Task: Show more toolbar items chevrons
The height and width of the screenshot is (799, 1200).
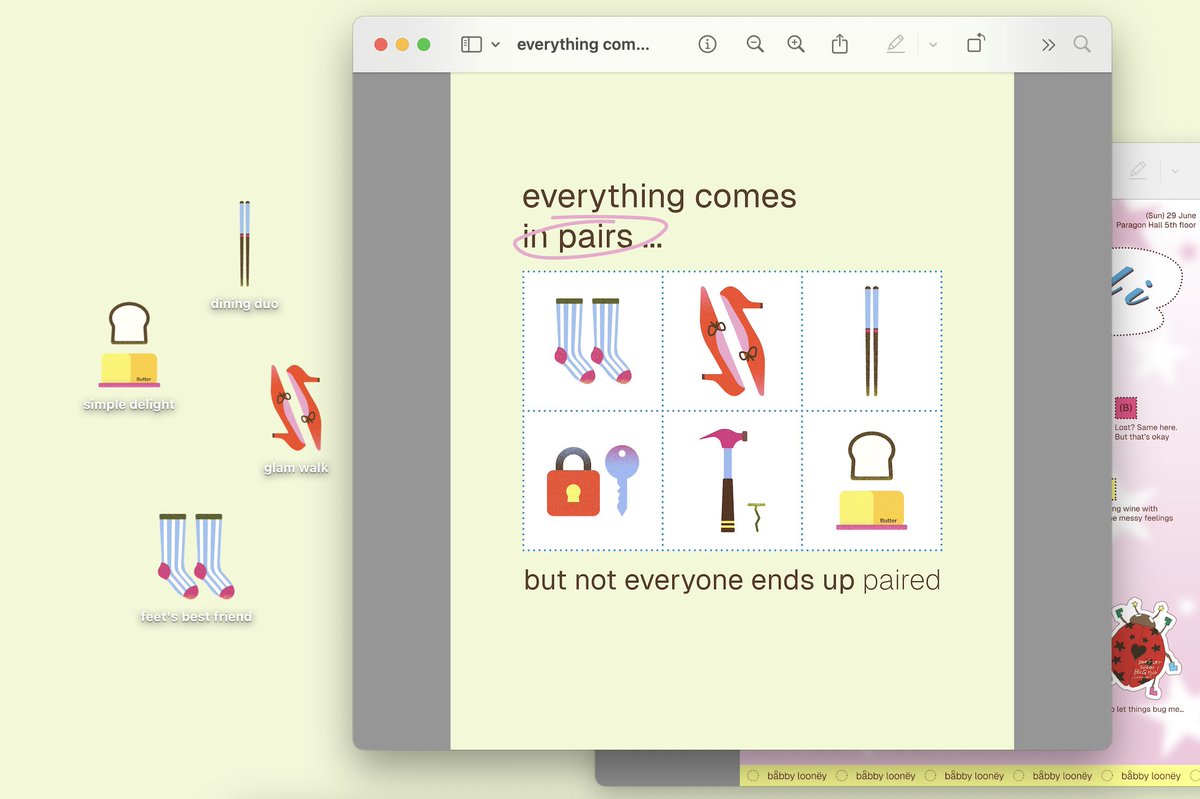Action: point(1048,45)
